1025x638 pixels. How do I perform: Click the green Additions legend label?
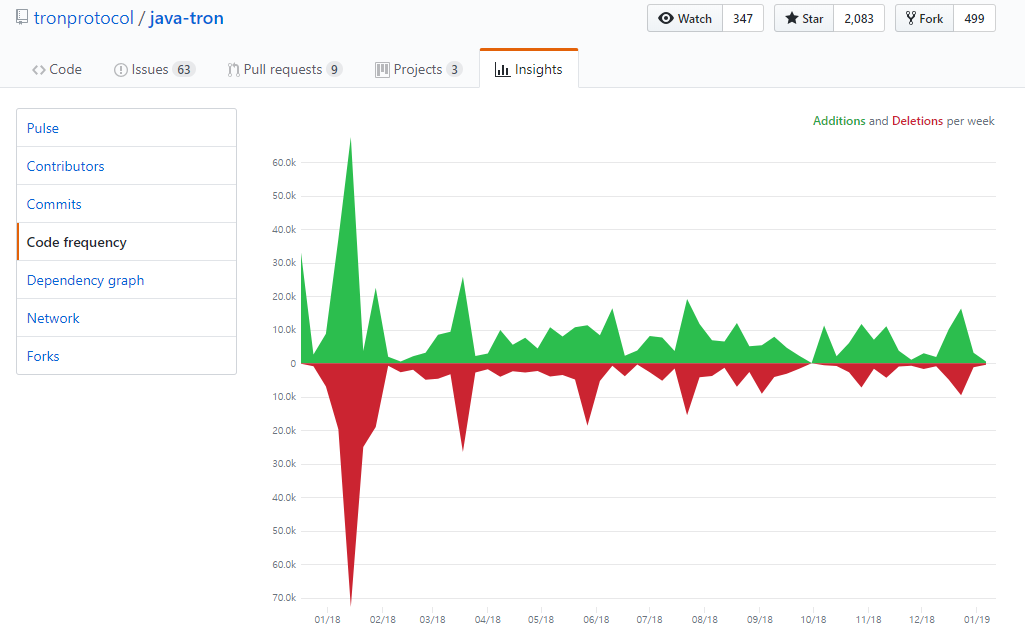(839, 121)
